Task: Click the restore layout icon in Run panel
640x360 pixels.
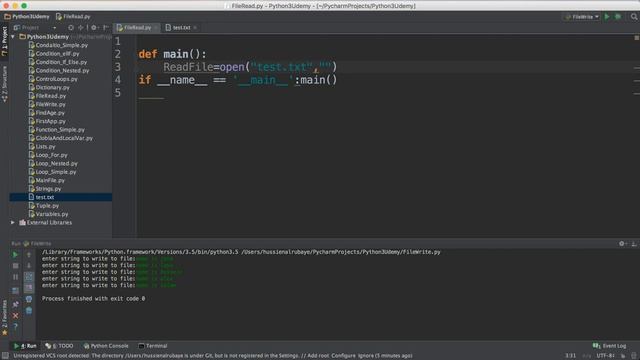Action: tap(15, 291)
